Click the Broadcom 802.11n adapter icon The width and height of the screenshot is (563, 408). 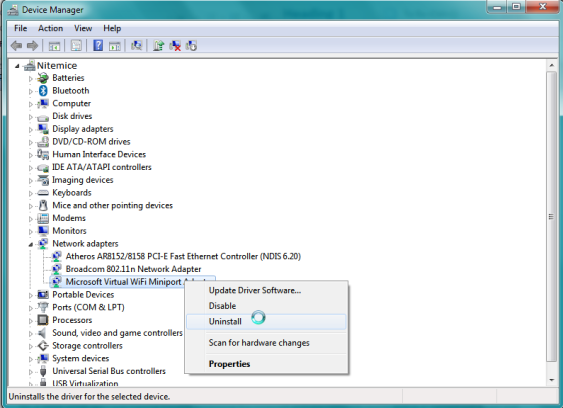[x=56, y=269]
